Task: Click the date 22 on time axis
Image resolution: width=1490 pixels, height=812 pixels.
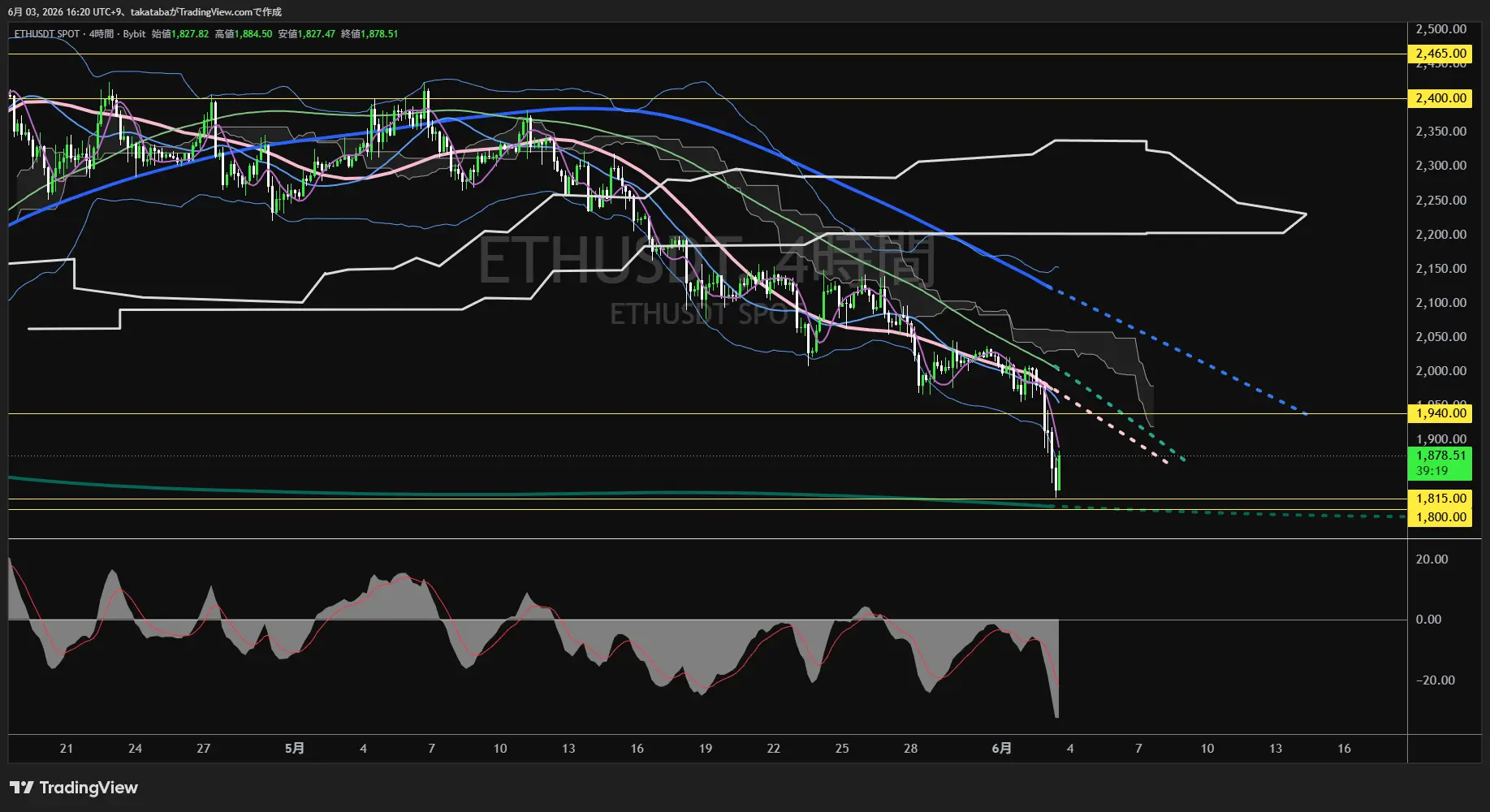Action: [773, 749]
